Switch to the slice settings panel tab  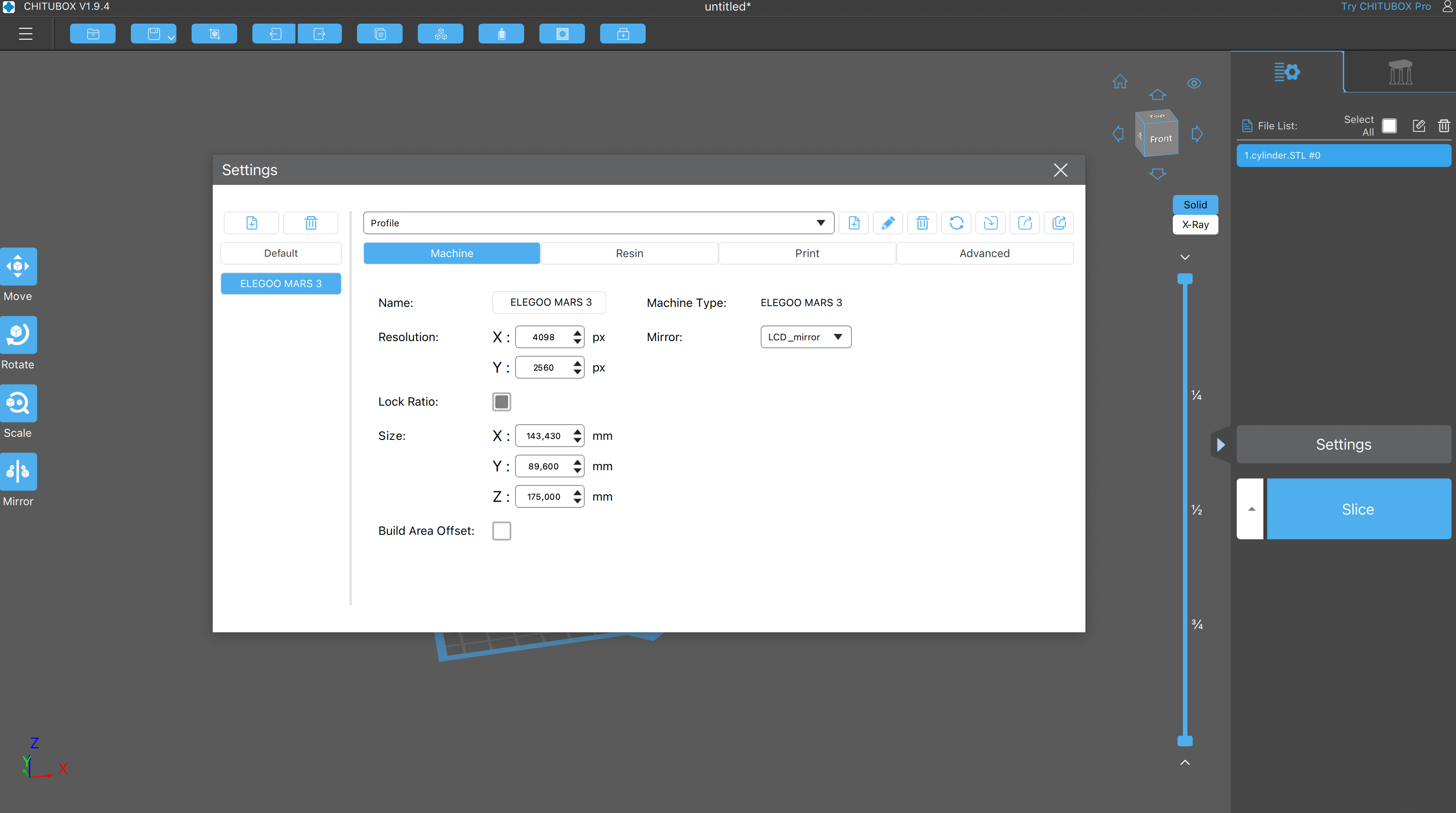coord(1286,72)
